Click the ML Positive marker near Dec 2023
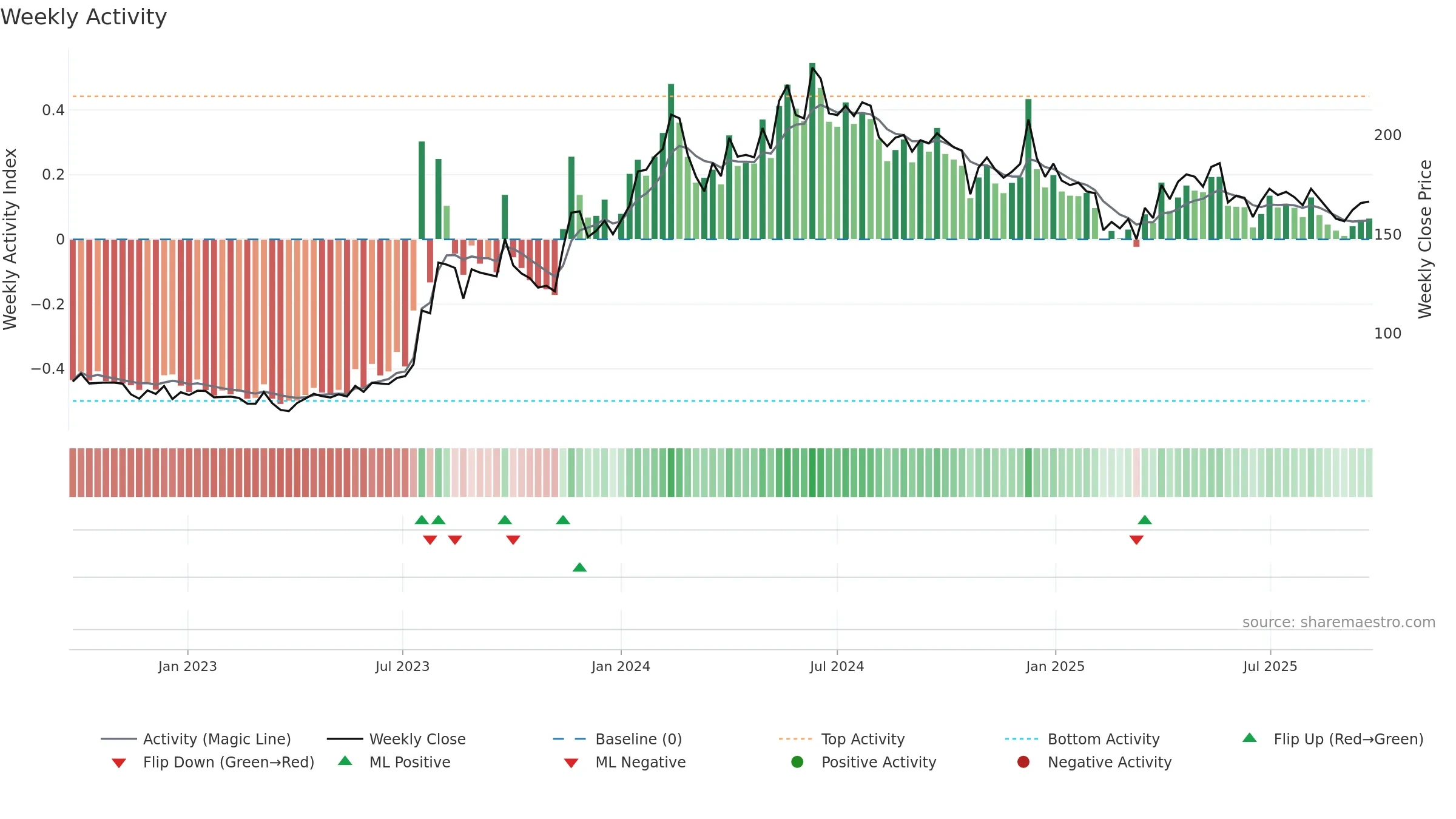The image size is (1456, 819). pyautogui.click(x=579, y=567)
